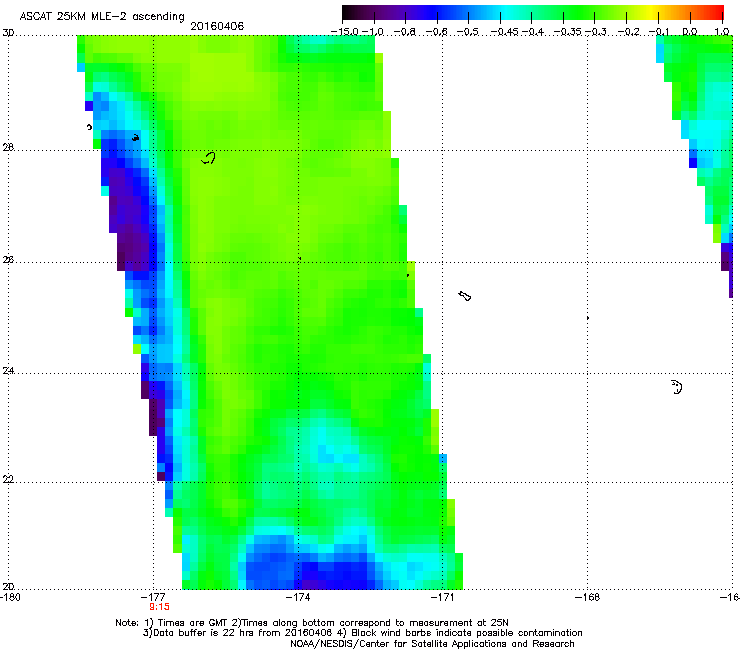740x650 pixels.
Task: Click the colorbar tick label "-0.2"
Action: coord(628,32)
